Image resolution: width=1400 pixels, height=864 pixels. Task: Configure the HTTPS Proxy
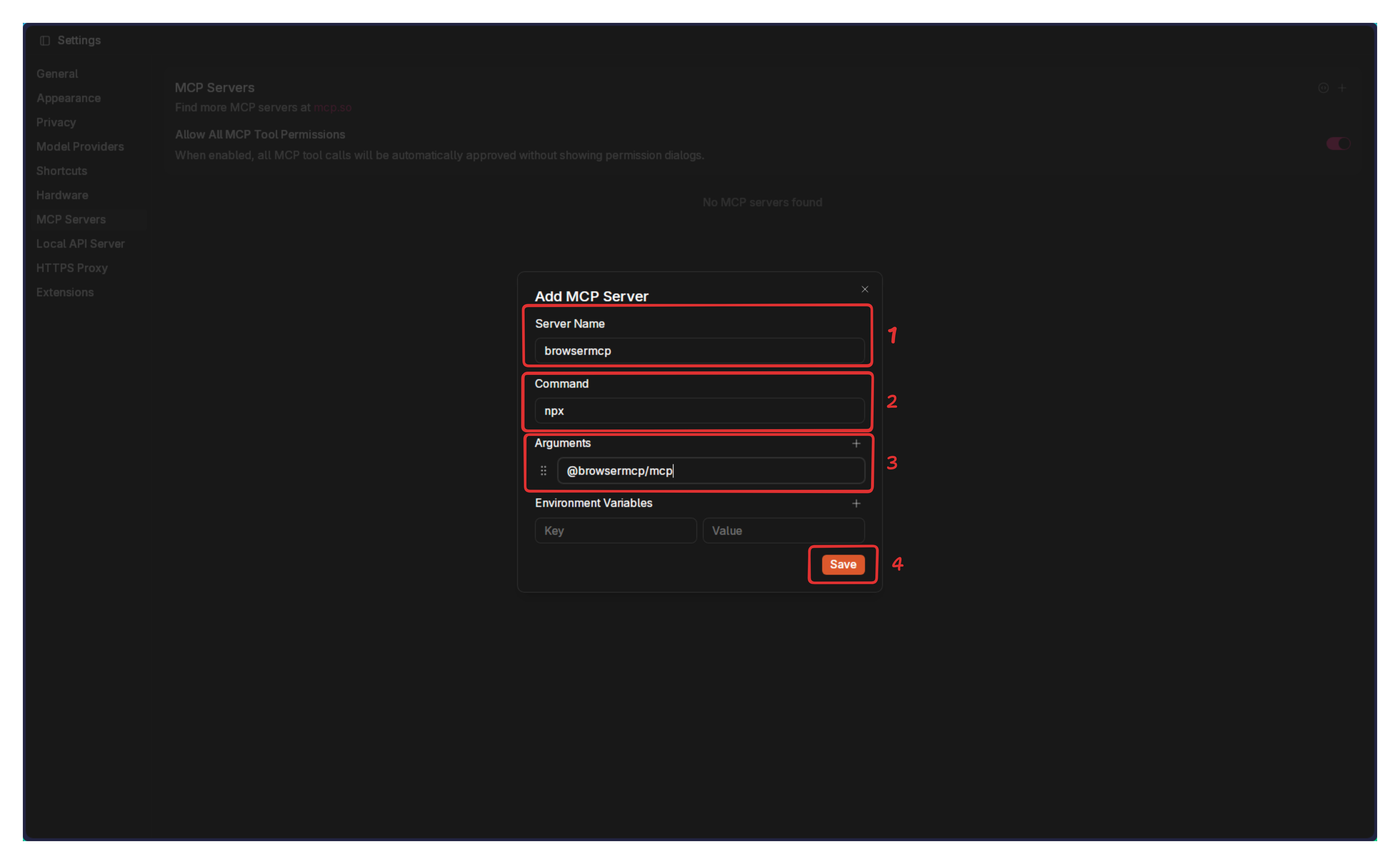coord(72,267)
